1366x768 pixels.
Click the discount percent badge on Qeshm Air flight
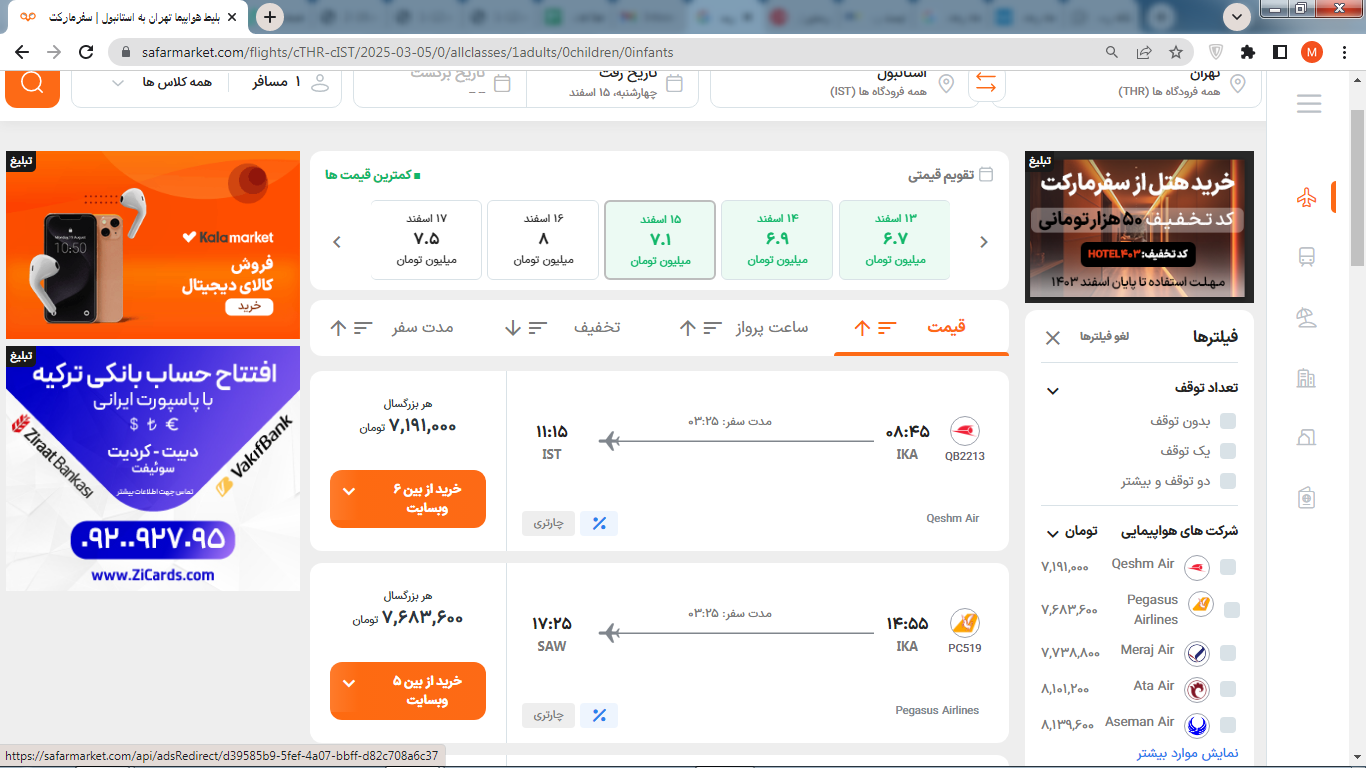[599, 523]
